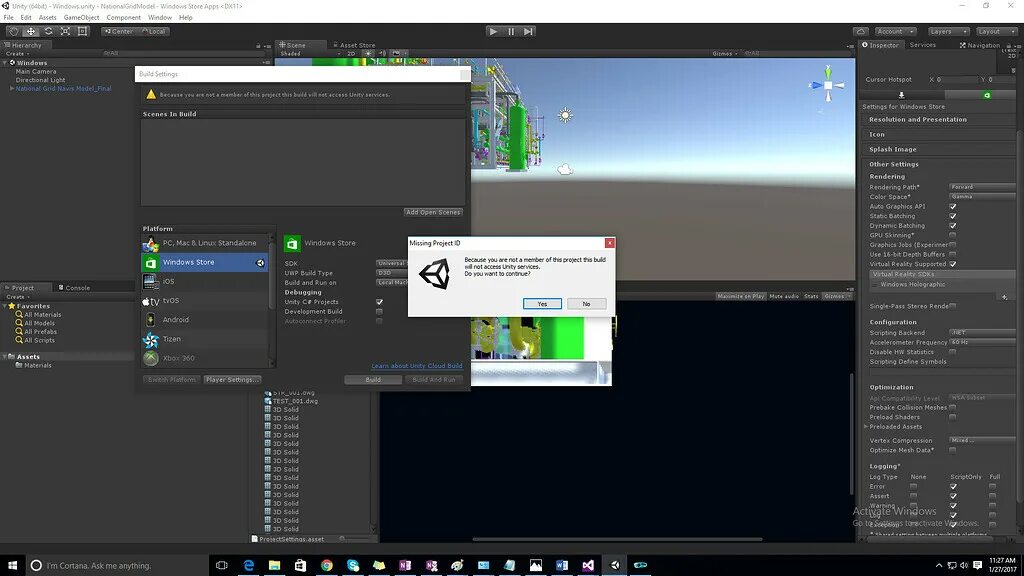Image resolution: width=1024 pixels, height=576 pixels.
Task: Toggle the Center pivot mode button
Action: coord(119,31)
